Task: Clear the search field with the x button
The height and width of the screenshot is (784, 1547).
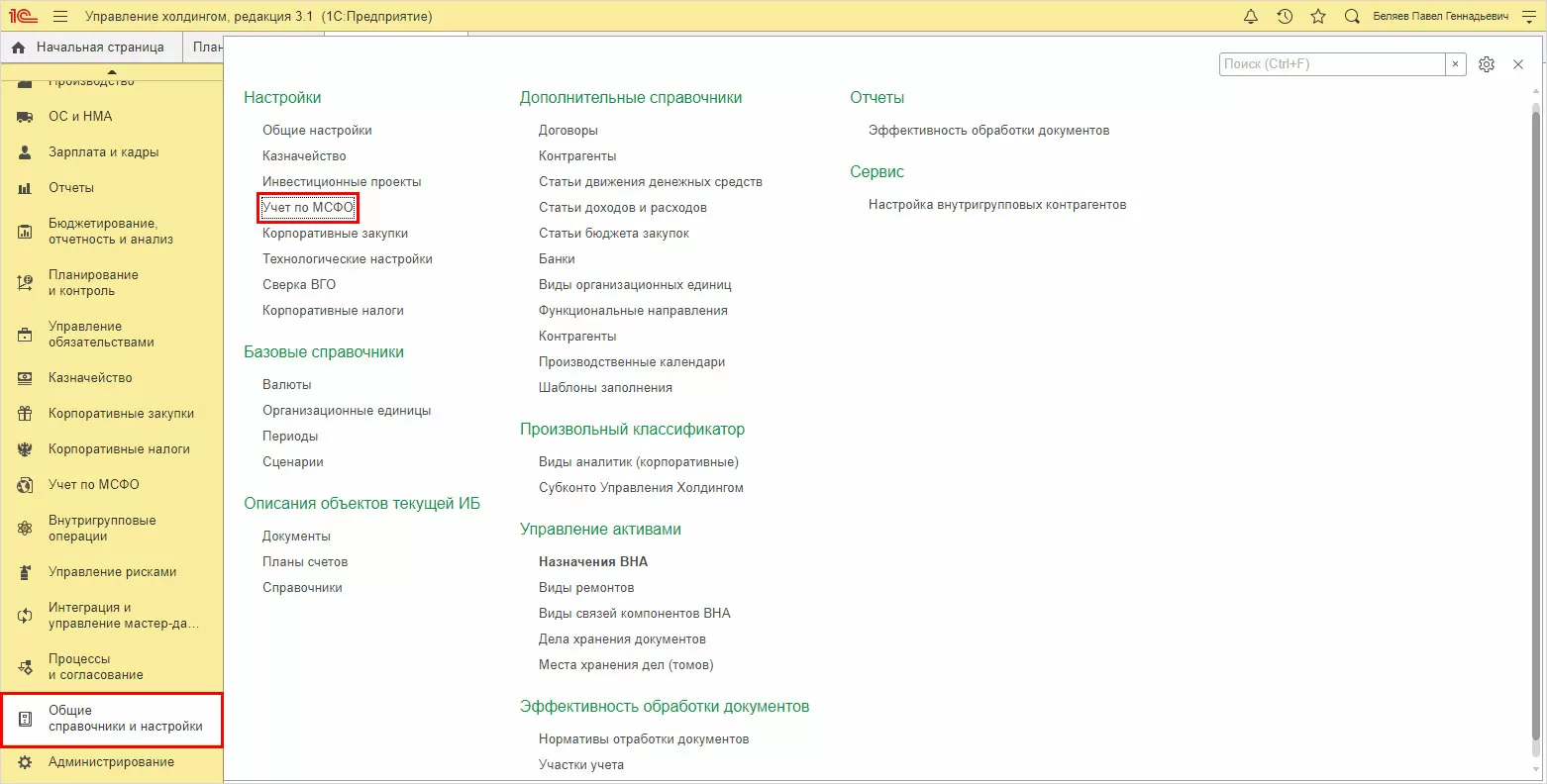Action: 1455,63
